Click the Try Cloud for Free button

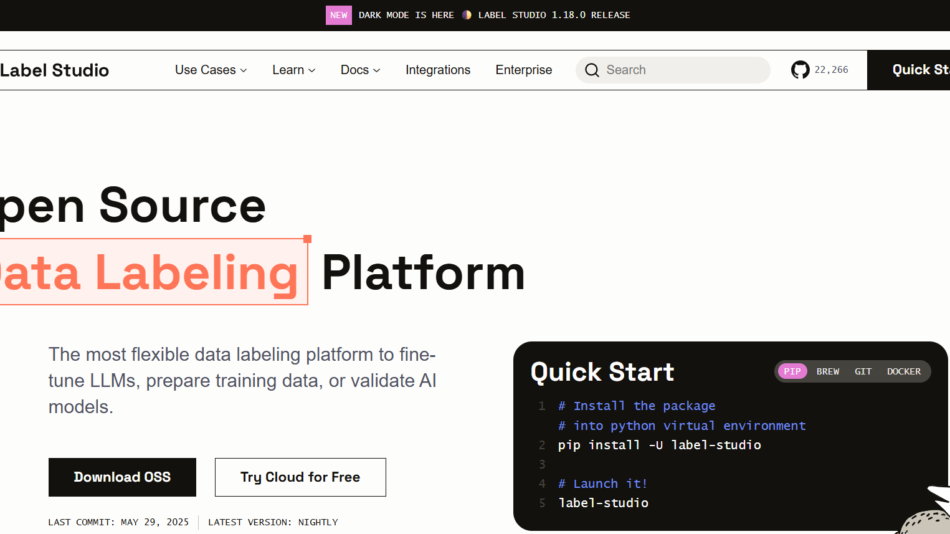(300, 477)
